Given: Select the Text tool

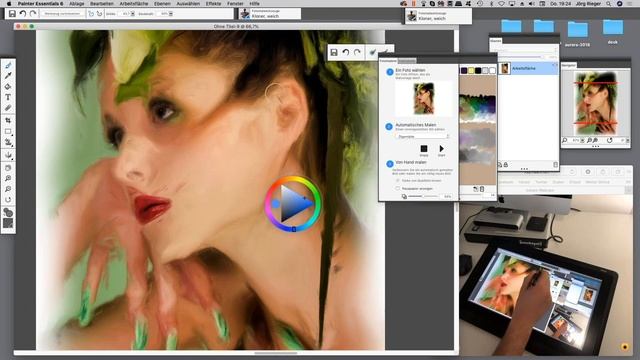Looking at the screenshot, I should click(8, 97).
